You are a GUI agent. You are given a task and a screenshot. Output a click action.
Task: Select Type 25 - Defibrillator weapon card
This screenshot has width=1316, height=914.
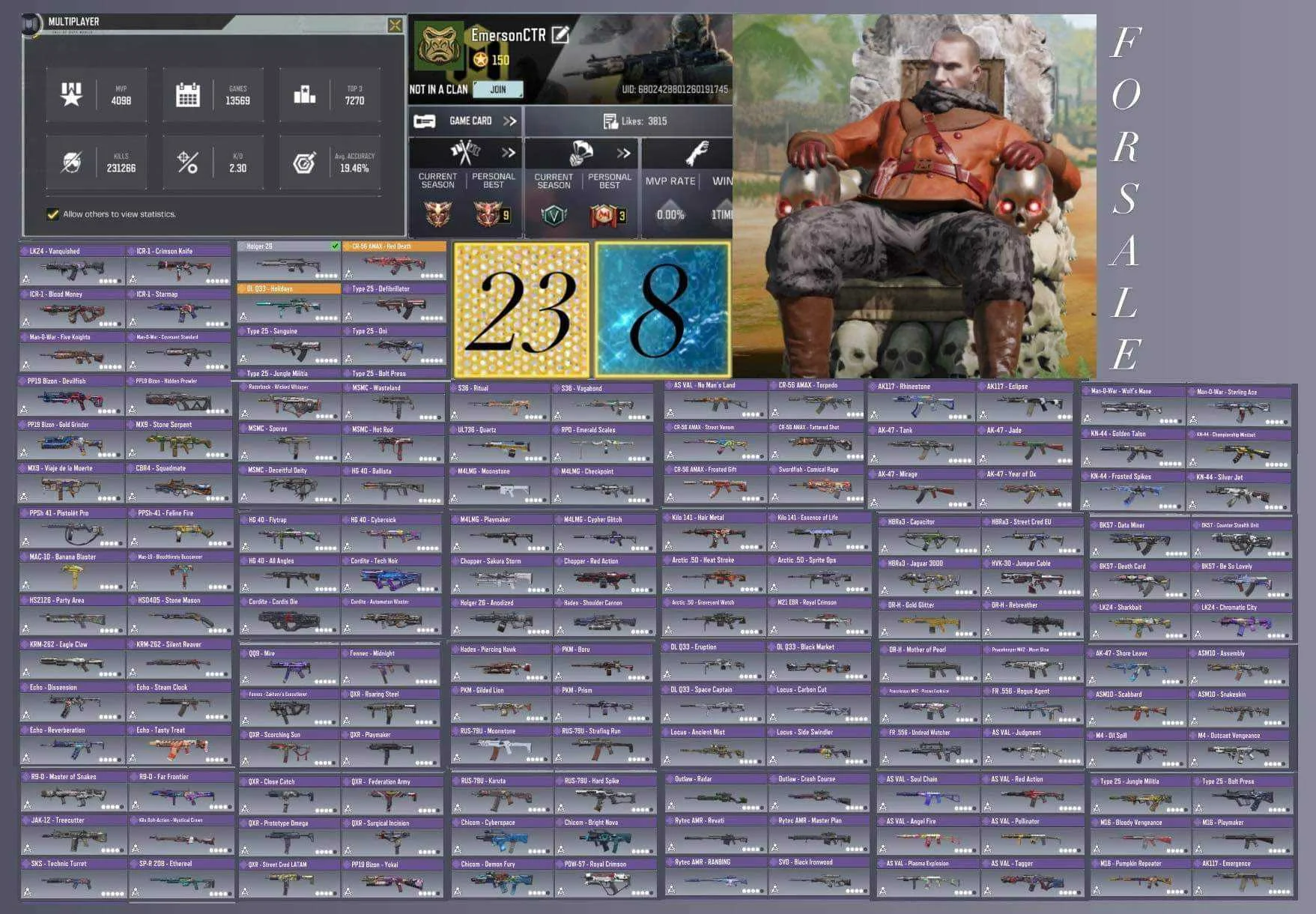pos(394,303)
